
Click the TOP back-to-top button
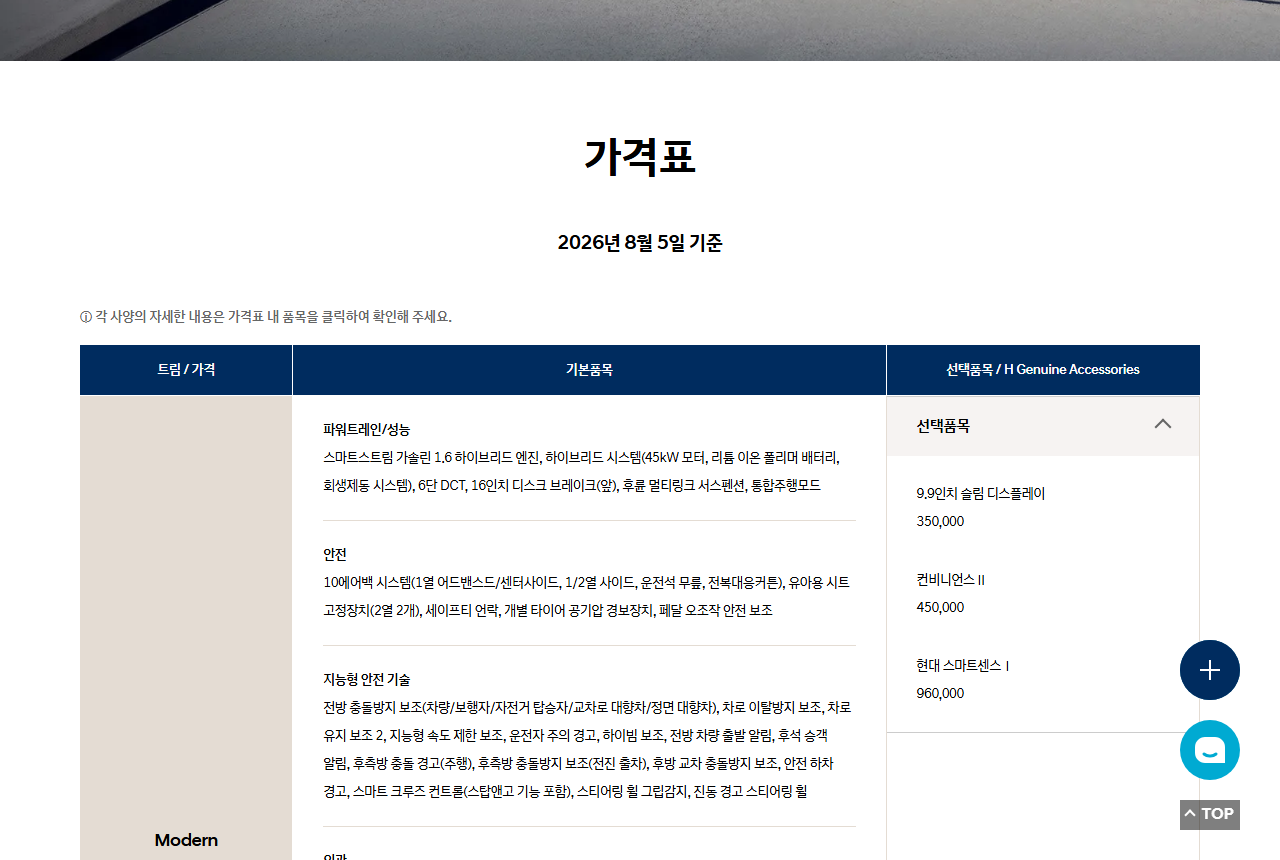tap(1210, 814)
